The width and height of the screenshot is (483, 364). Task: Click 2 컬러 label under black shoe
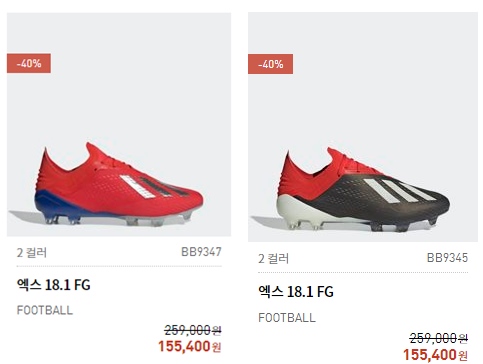(274, 259)
